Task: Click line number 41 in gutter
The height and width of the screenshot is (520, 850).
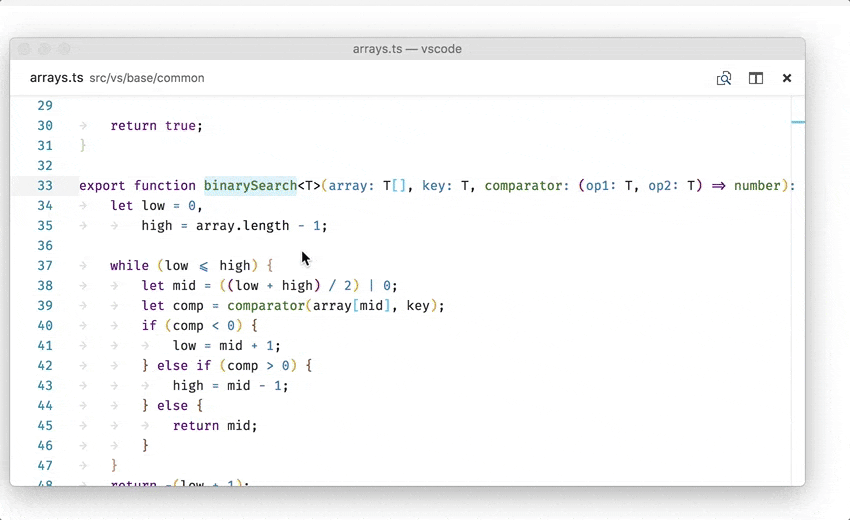Action: [x=45, y=345]
